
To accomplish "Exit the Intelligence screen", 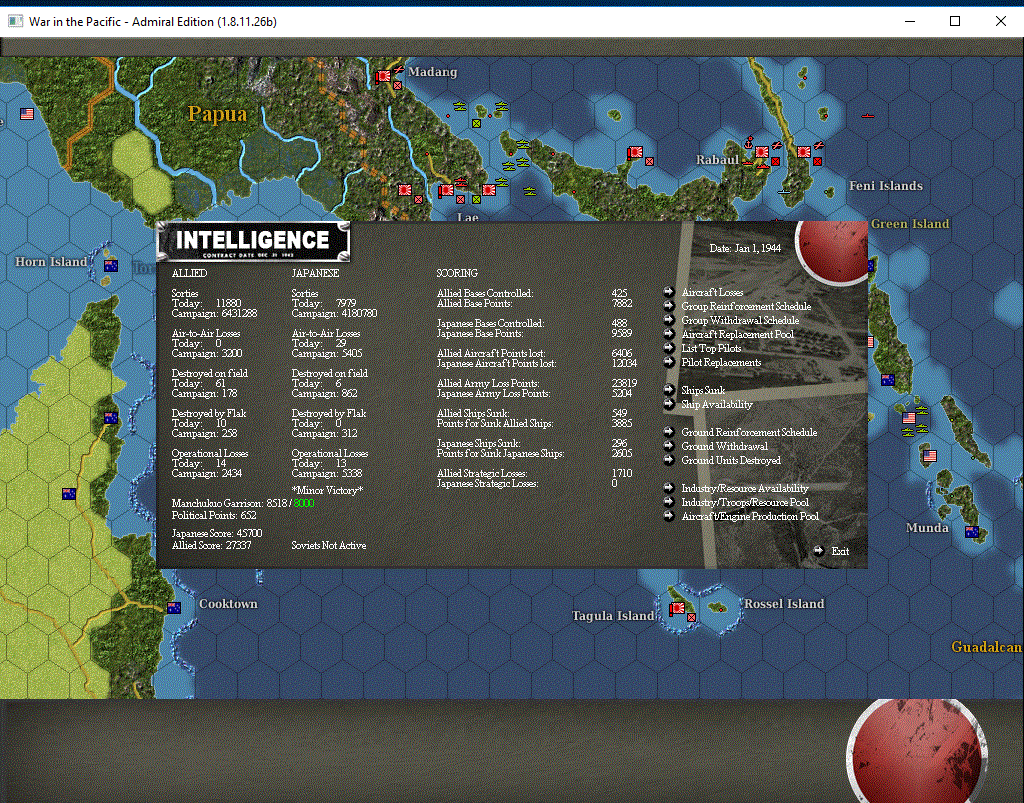I will coord(840,552).
